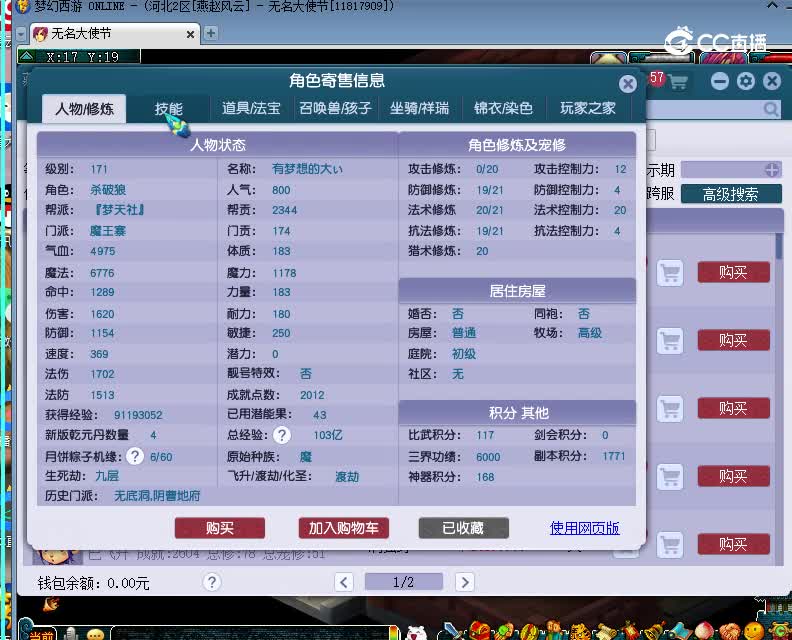
Task: Click the tiger pet icon in game toolbar
Action: (x=579, y=631)
